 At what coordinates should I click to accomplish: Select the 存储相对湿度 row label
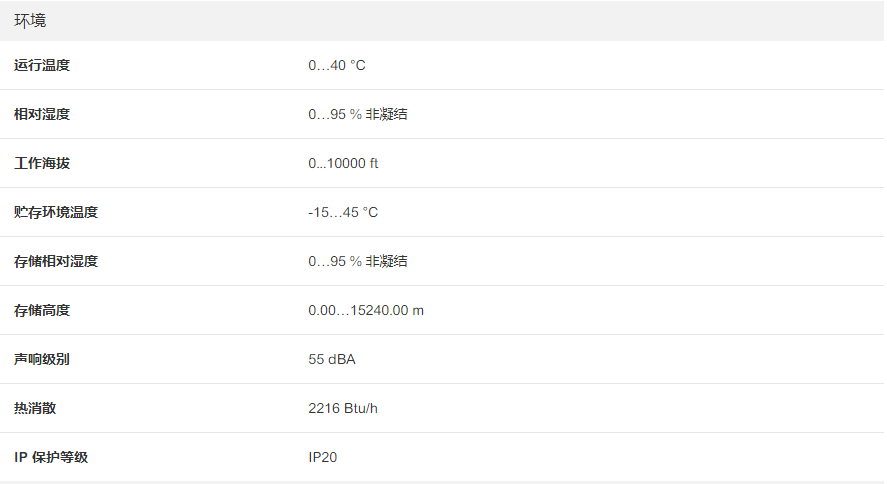[x=56, y=262]
